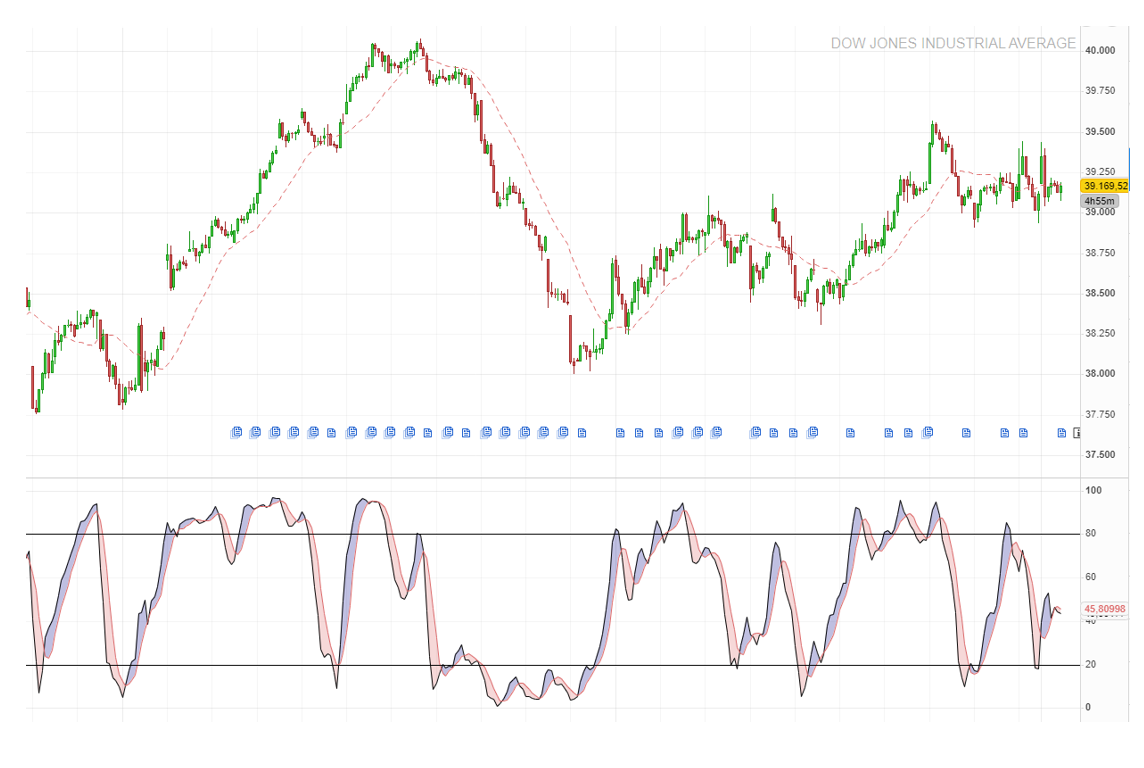This screenshot has height=768, width=1144.
Task: Open the rightmost blue news document icon
Action: point(1062,433)
